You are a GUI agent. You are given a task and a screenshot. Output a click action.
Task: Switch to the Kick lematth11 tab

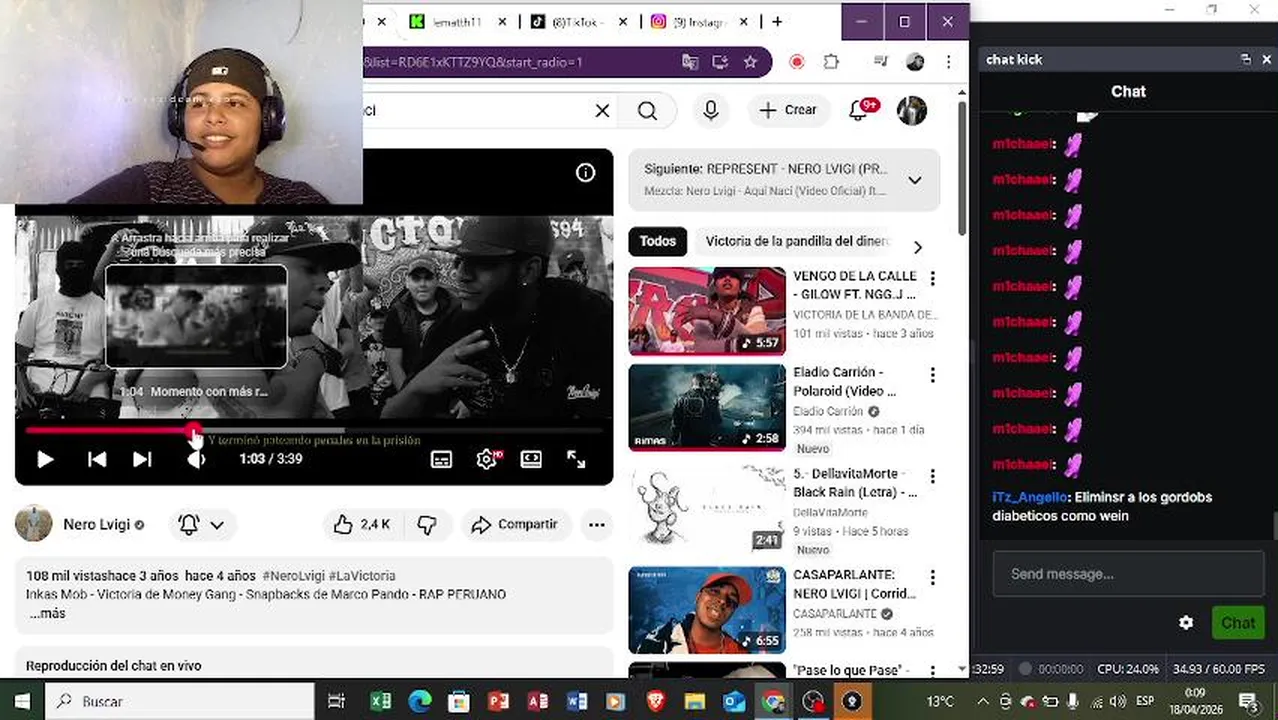tap(458, 21)
